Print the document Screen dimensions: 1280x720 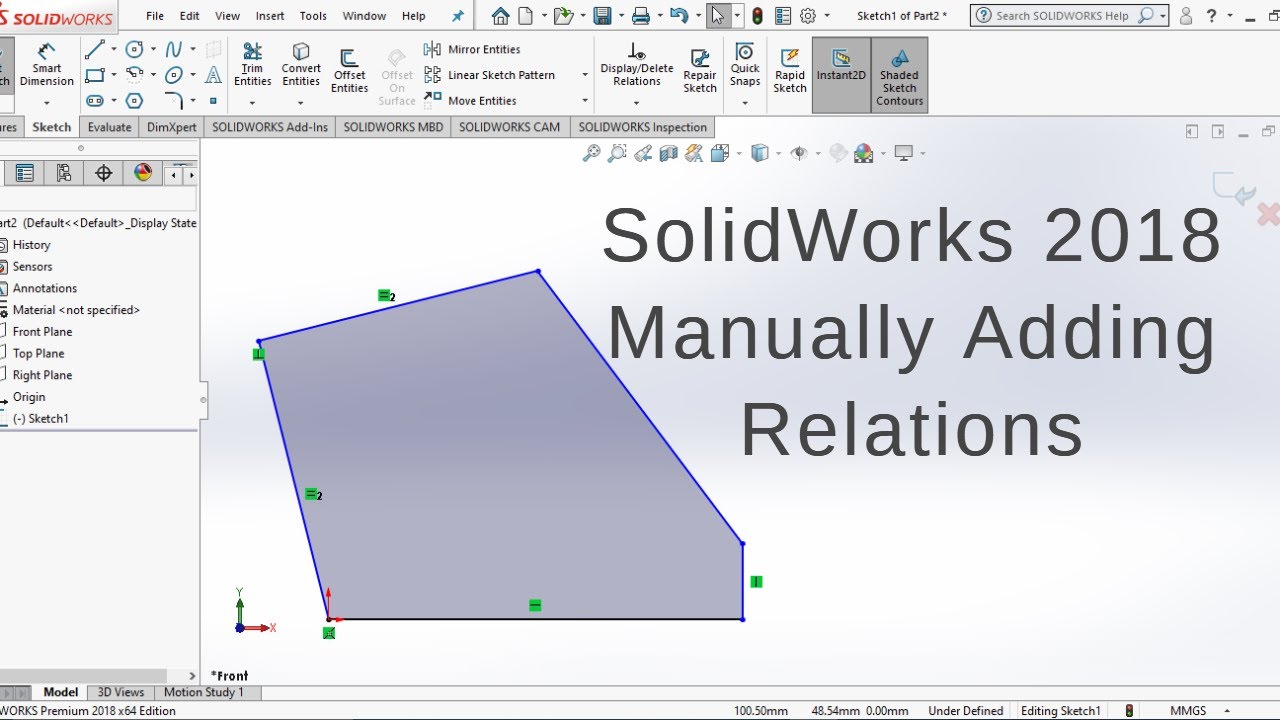641,15
